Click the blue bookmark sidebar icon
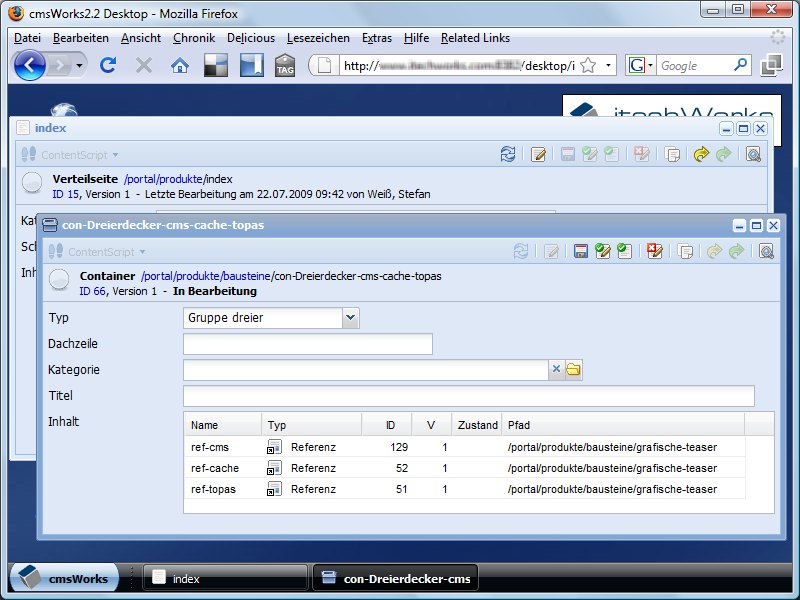This screenshot has height=600, width=800. [x=252, y=65]
